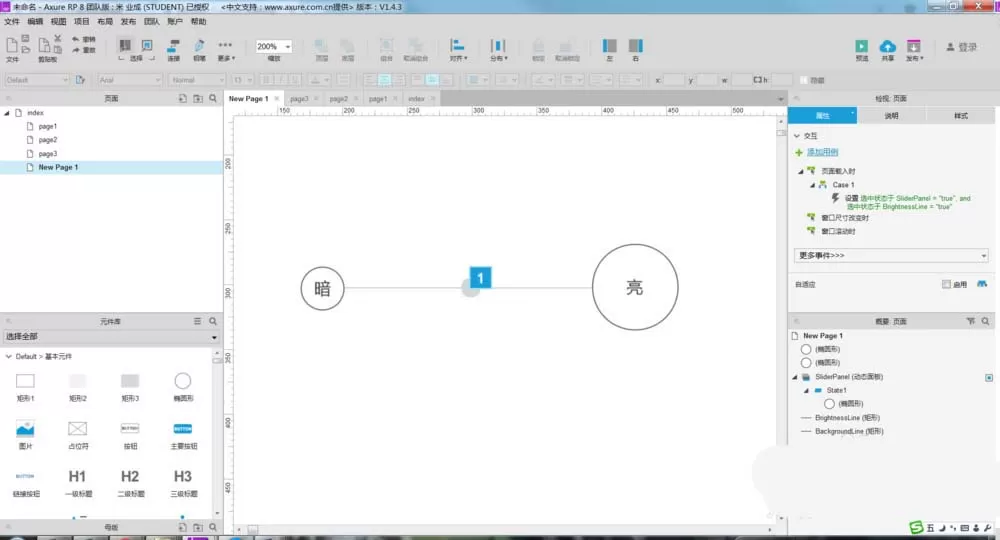Add a folder icon in pages panel
The width and height of the screenshot is (1000, 540).
(198, 98)
